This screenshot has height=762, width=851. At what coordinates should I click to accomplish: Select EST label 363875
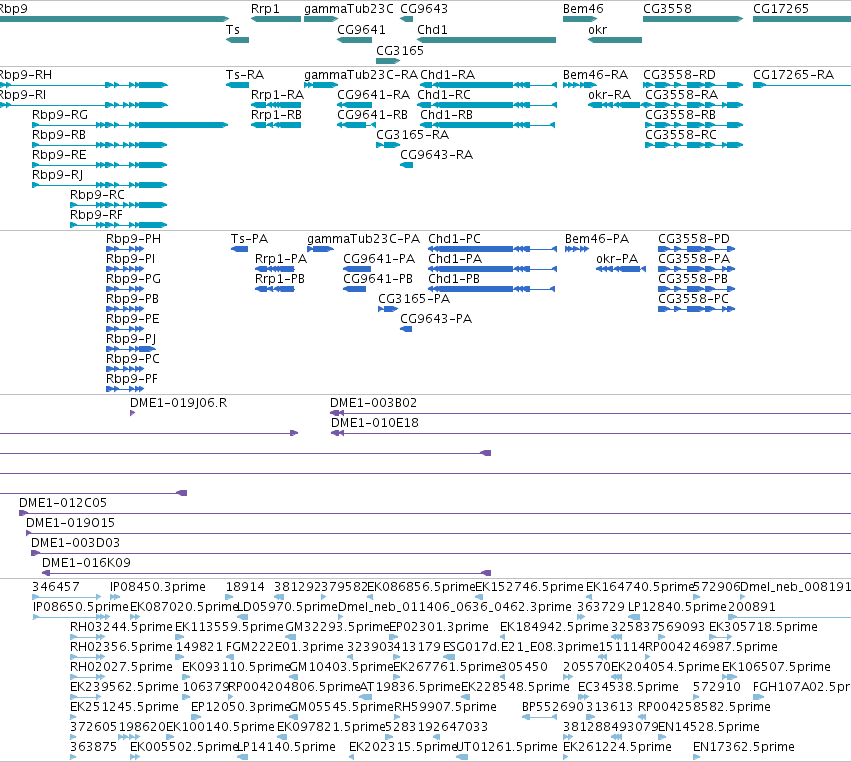[93, 747]
